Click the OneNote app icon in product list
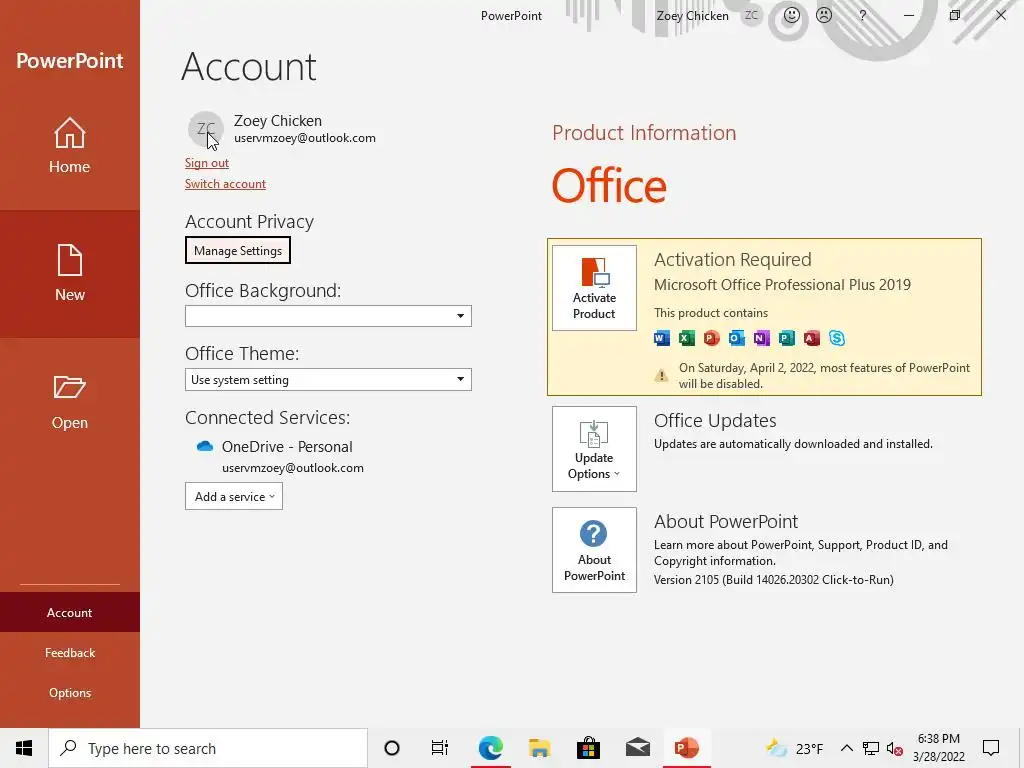The height and width of the screenshot is (768, 1024). click(761, 338)
